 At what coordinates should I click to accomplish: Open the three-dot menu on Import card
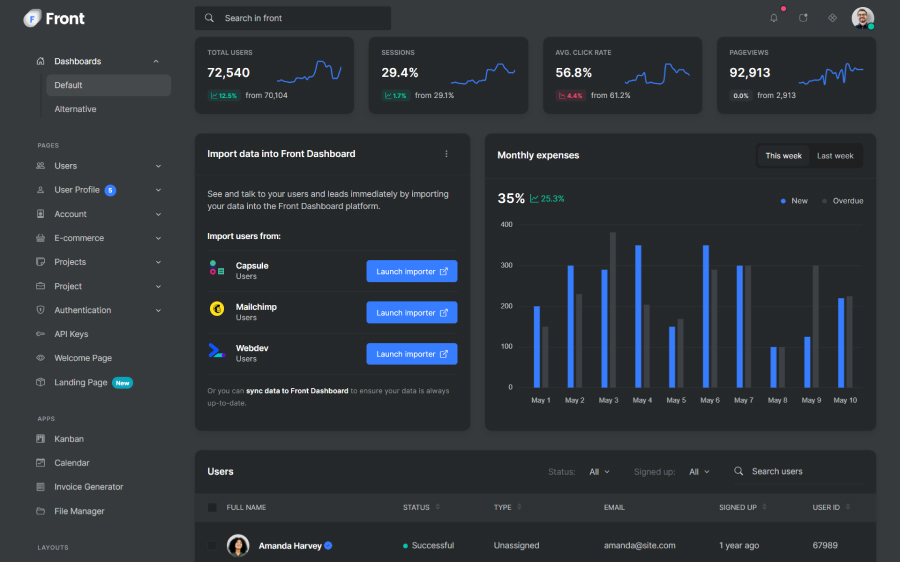click(x=446, y=154)
